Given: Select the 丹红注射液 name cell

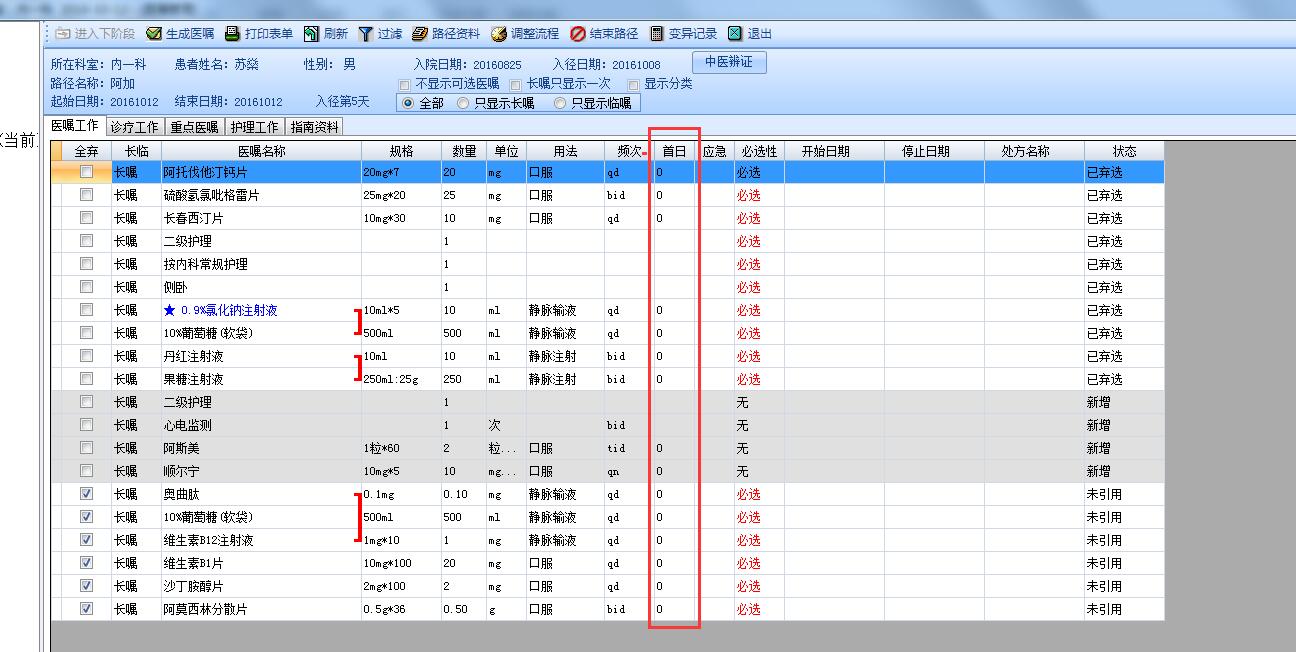Looking at the screenshot, I should pyautogui.click(x=261, y=356).
